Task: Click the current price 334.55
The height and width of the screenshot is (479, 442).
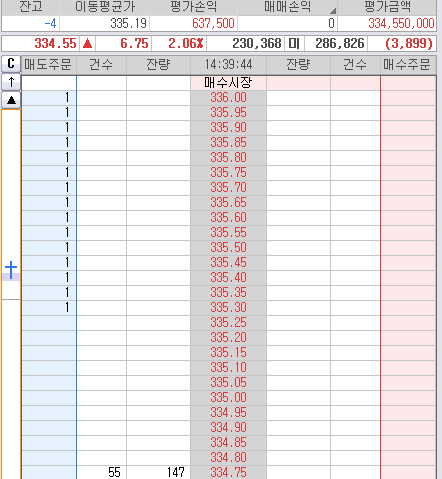Action: coord(56,43)
